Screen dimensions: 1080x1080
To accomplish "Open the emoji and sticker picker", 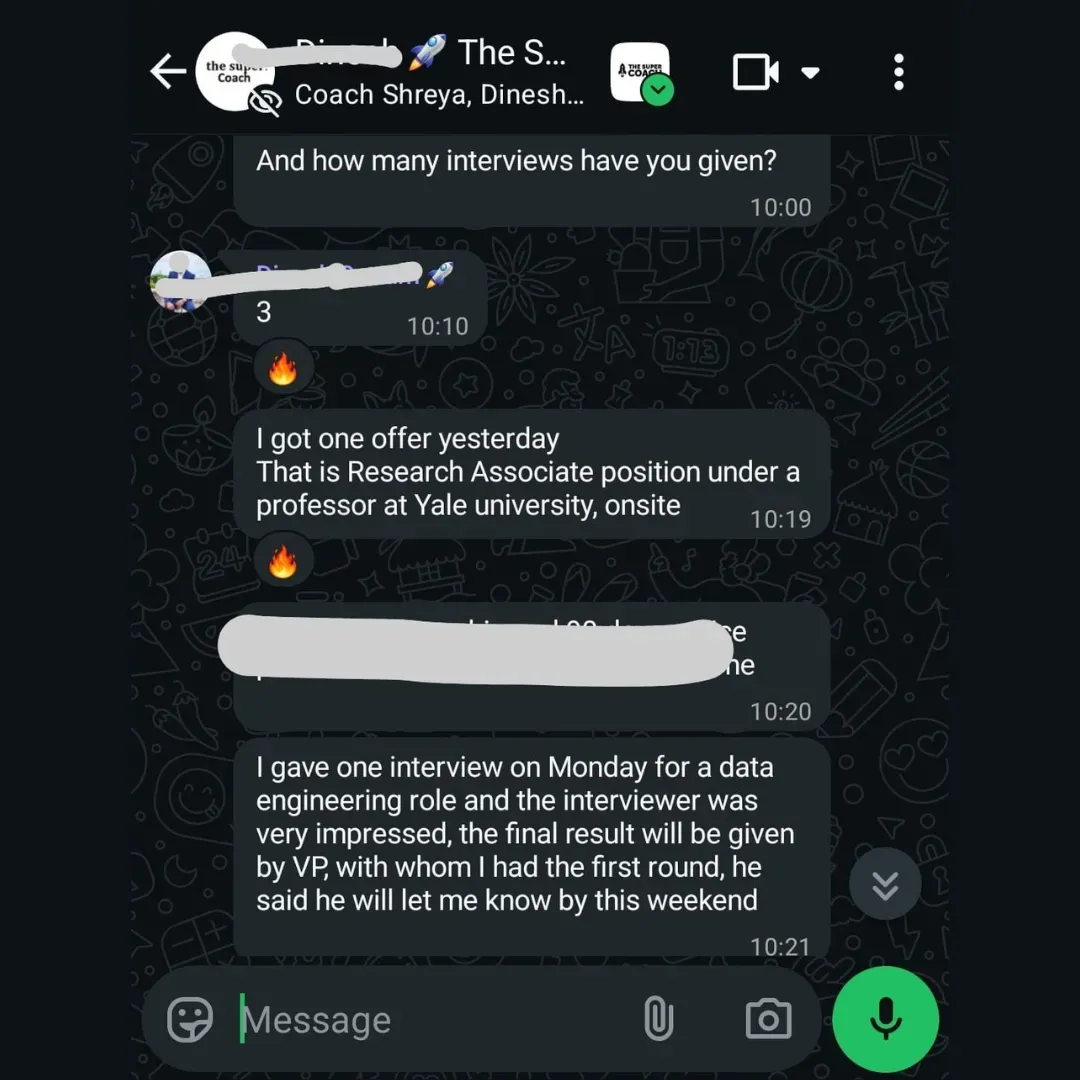I will 190,1019.
